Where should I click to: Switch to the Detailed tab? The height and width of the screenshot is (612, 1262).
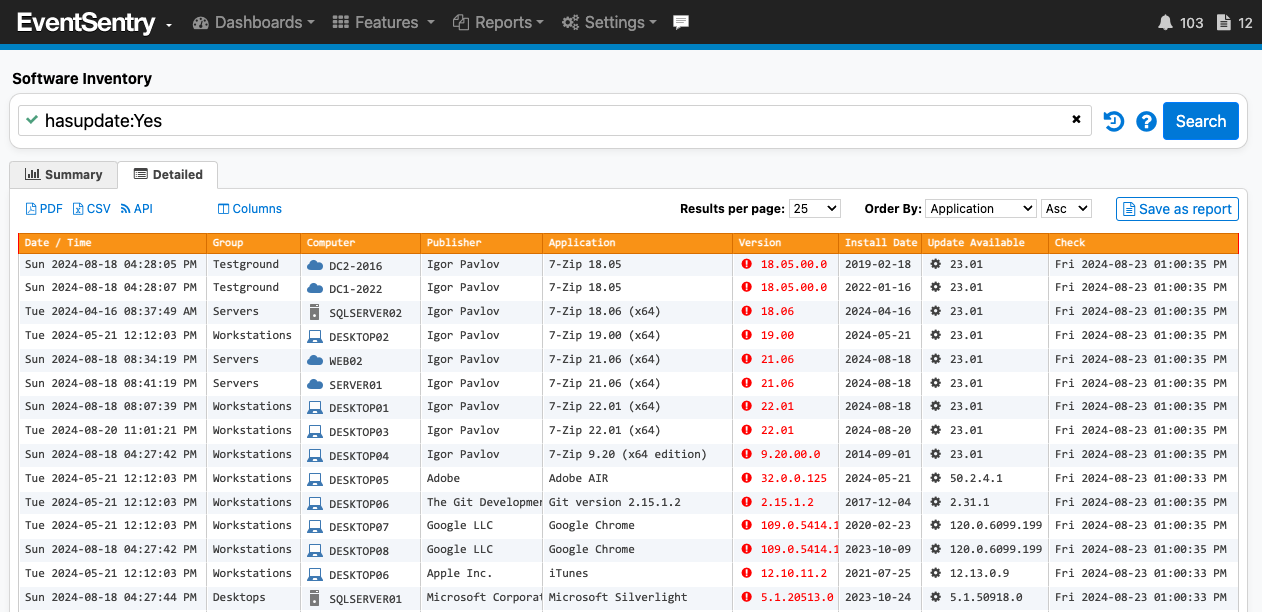coord(168,174)
